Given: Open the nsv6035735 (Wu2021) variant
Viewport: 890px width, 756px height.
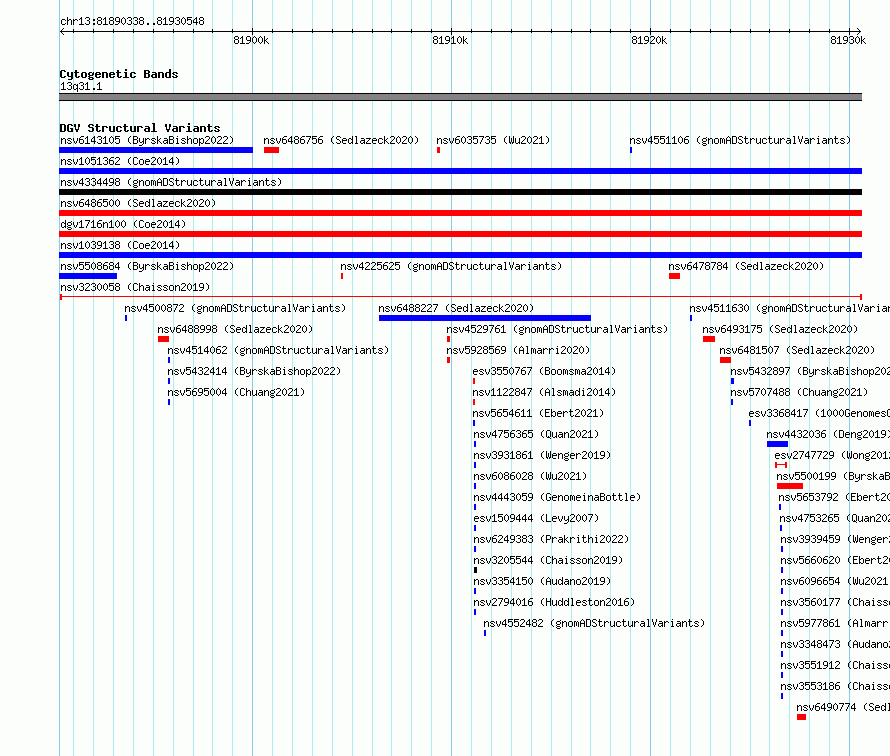Looking at the screenshot, I should point(493,140).
